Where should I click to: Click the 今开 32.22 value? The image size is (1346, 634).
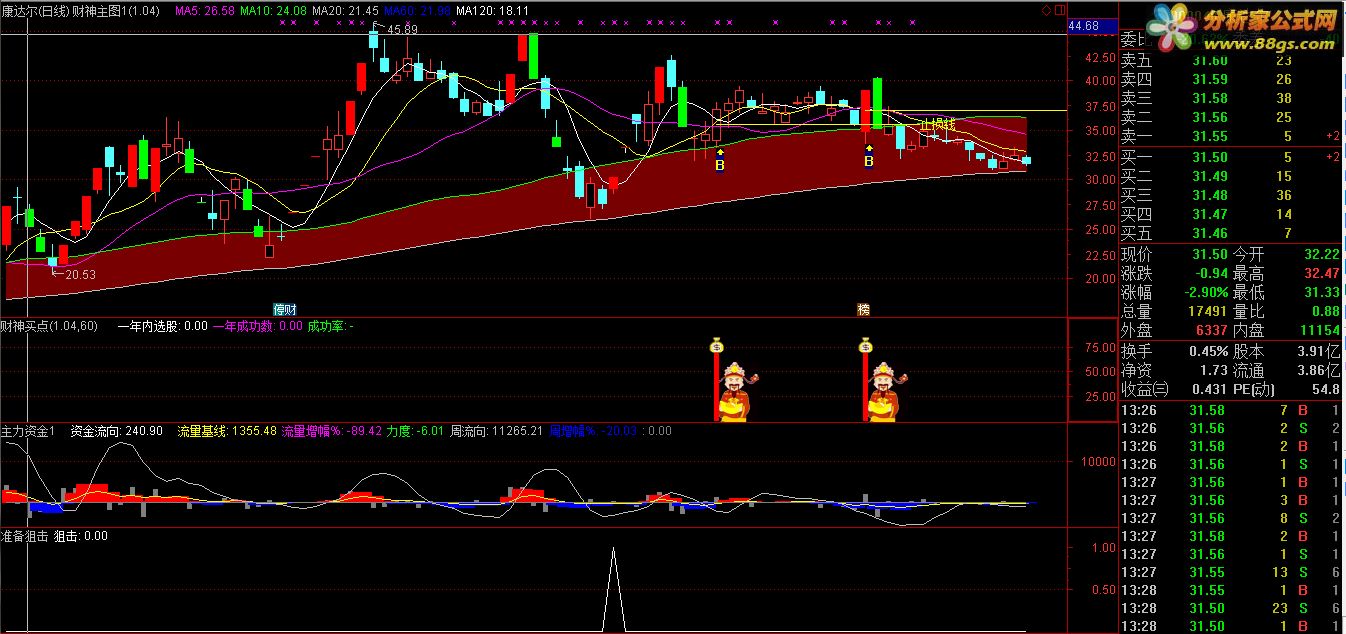[1320, 255]
